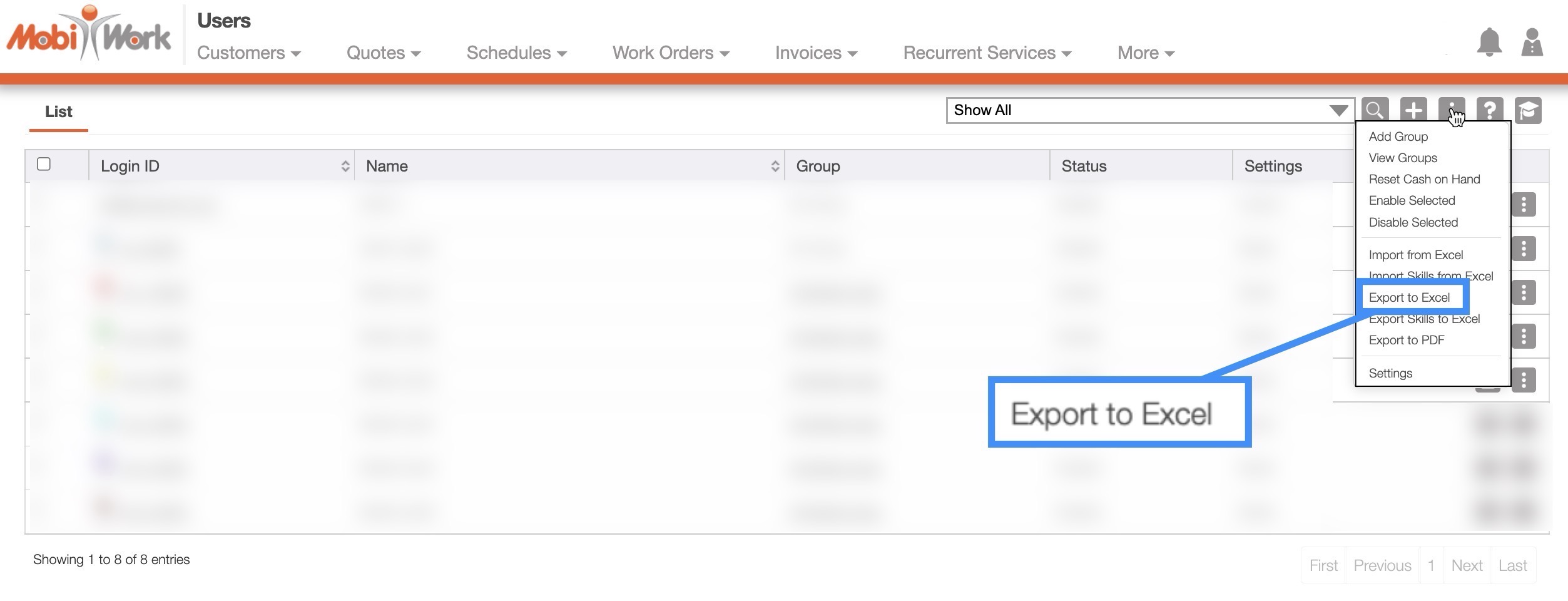Open the Work Orders dropdown menu
Viewport: 1568px width, 601px height.
(670, 53)
